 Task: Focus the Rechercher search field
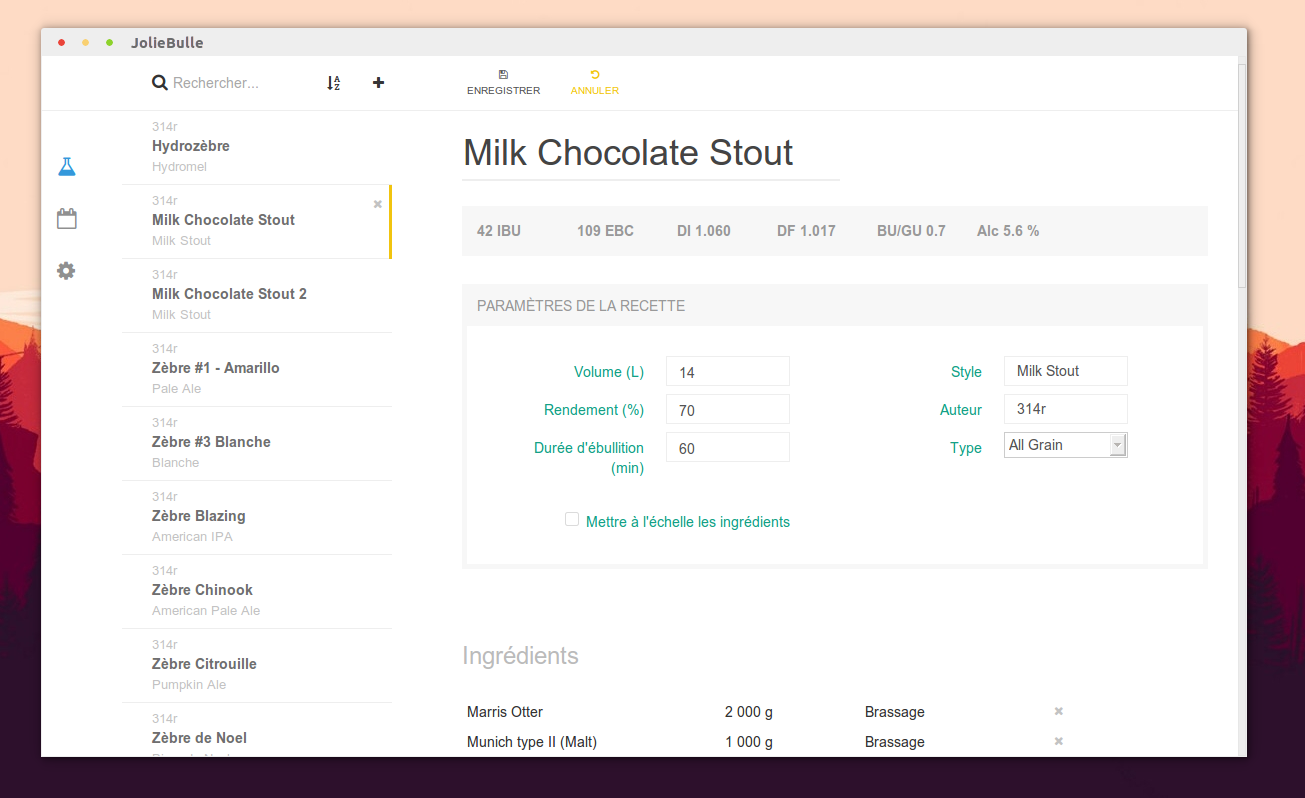pyautogui.click(x=240, y=83)
